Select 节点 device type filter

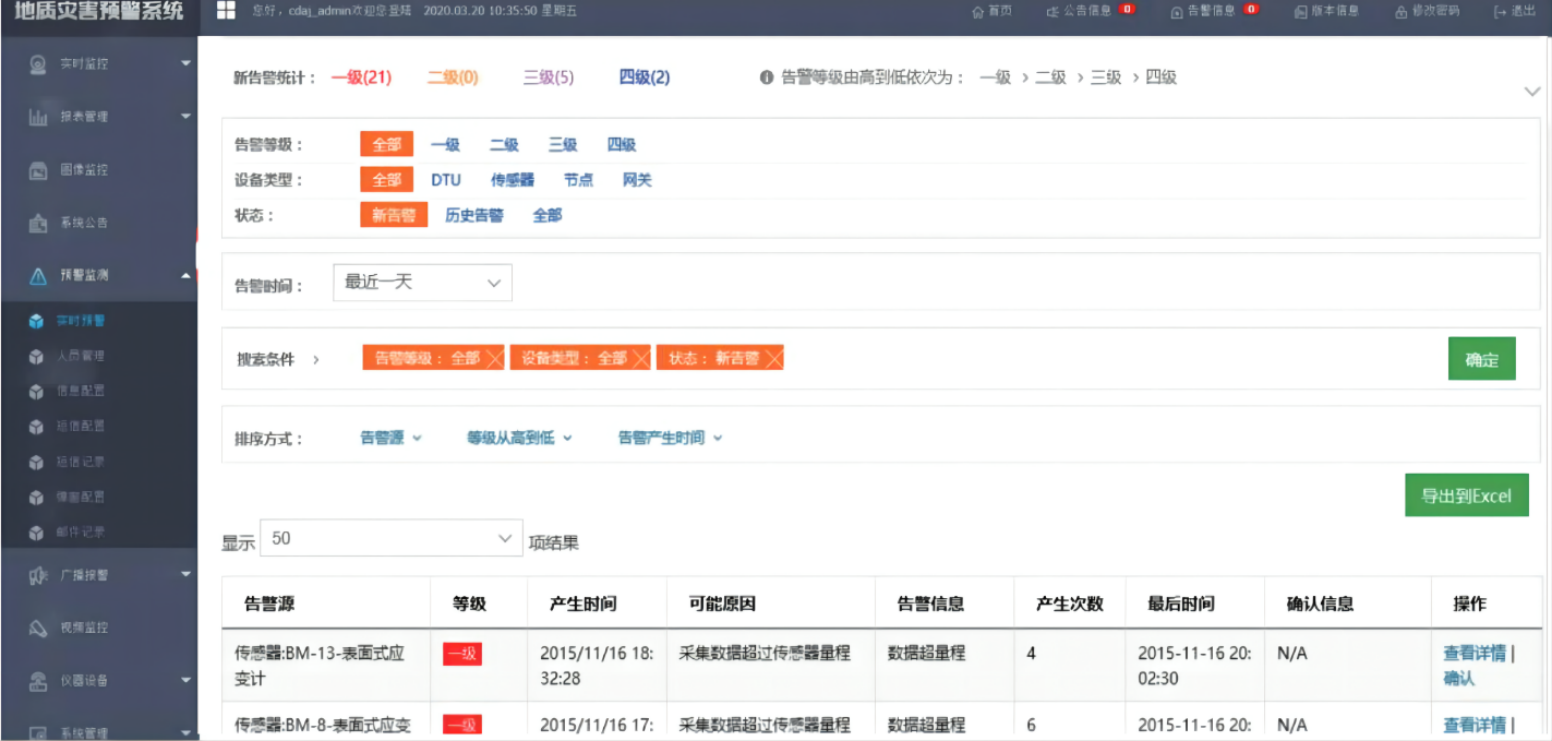pyautogui.click(x=579, y=180)
